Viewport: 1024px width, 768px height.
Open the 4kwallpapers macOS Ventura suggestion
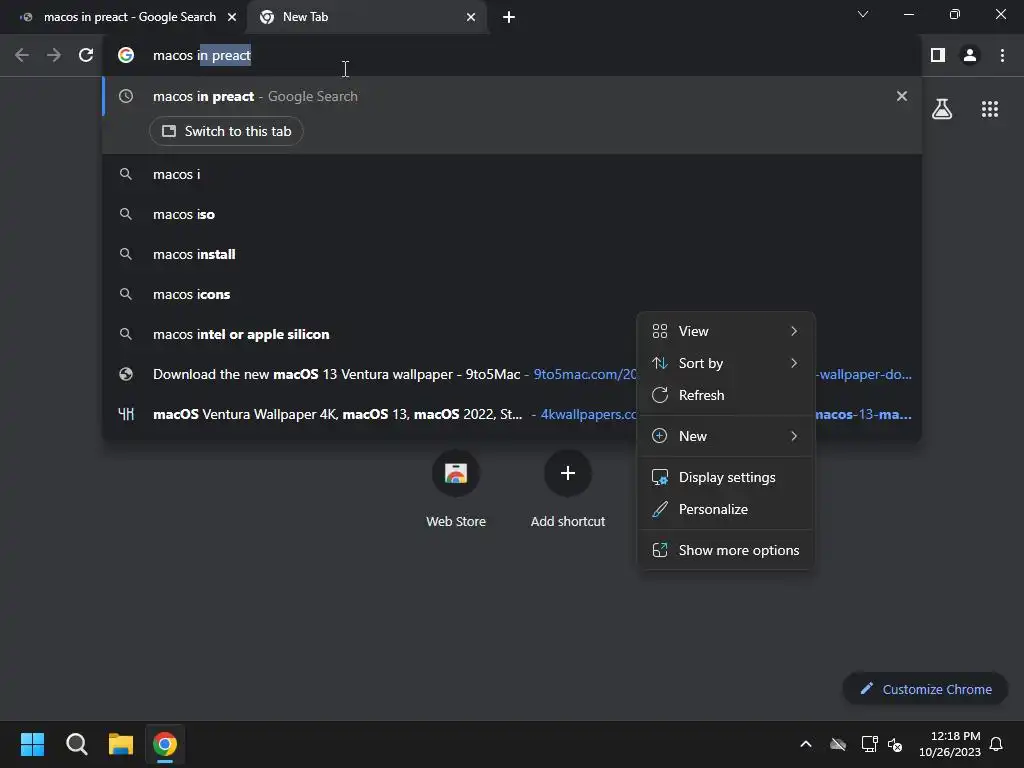(x=370, y=414)
